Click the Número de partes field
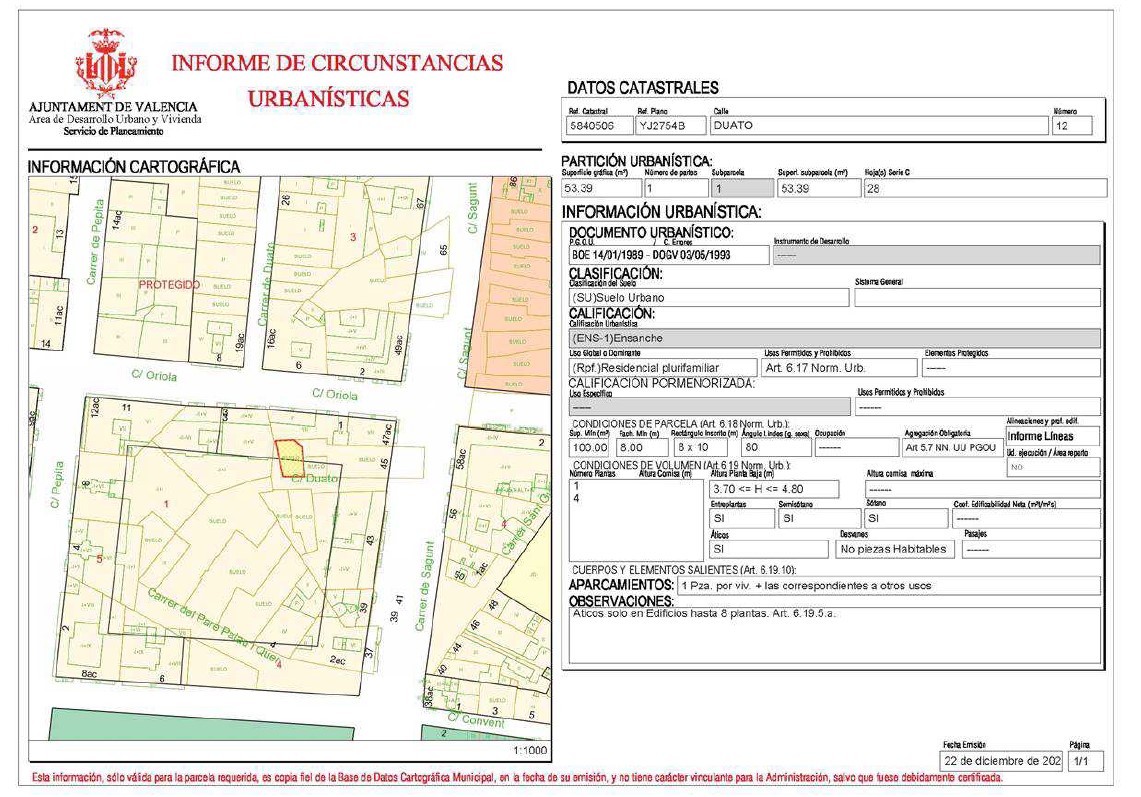Viewport: 1141px width, 797px height. 676,189
